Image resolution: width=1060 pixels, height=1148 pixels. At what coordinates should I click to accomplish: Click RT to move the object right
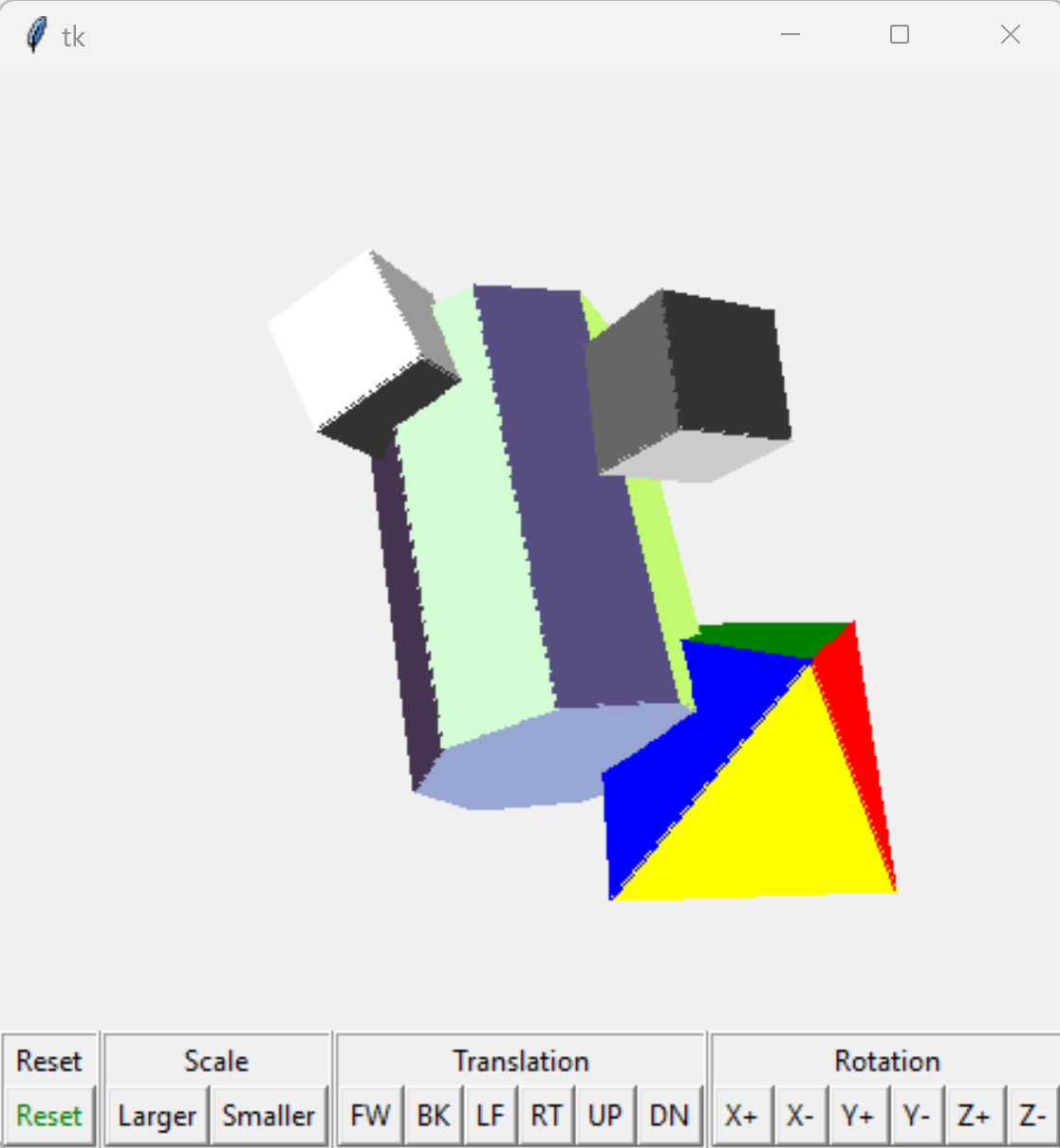pyautogui.click(x=547, y=1115)
